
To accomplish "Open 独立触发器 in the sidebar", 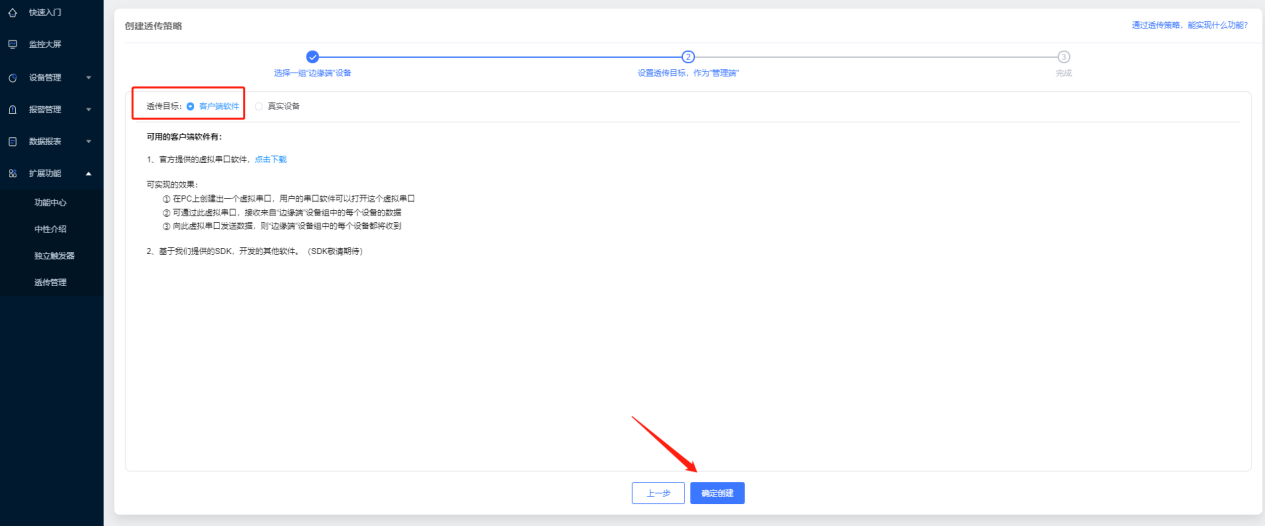I will click(x=54, y=256).
